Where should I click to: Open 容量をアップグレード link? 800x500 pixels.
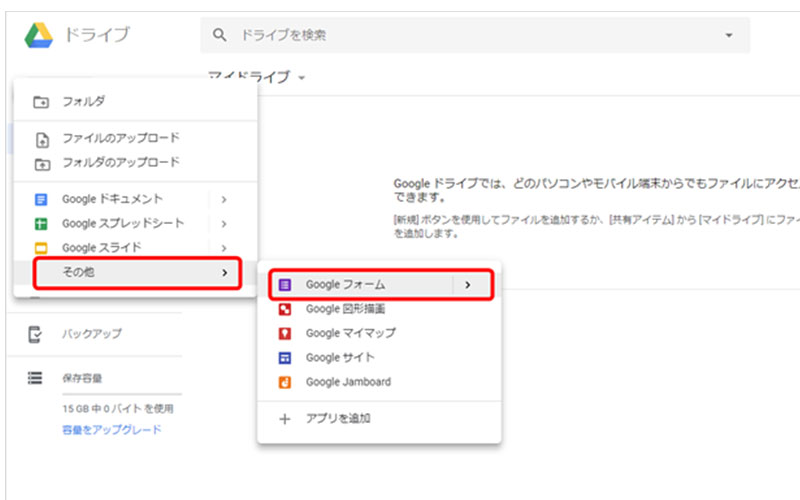point(112,430)
